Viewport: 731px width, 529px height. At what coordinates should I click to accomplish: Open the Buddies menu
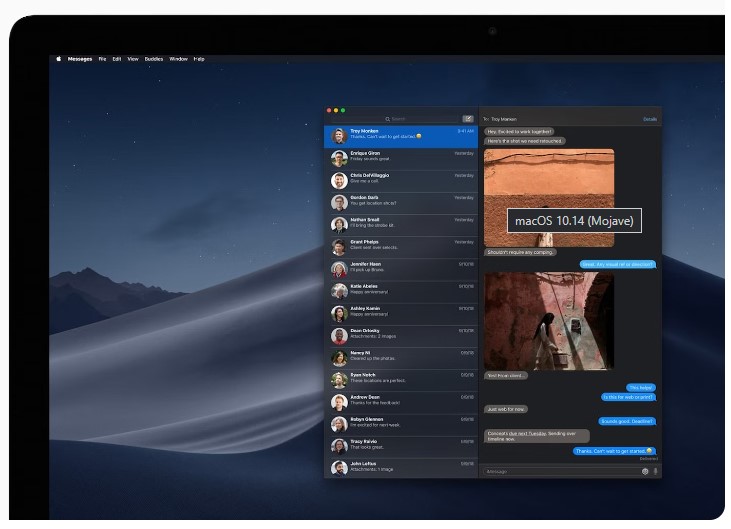coord(154,59)
